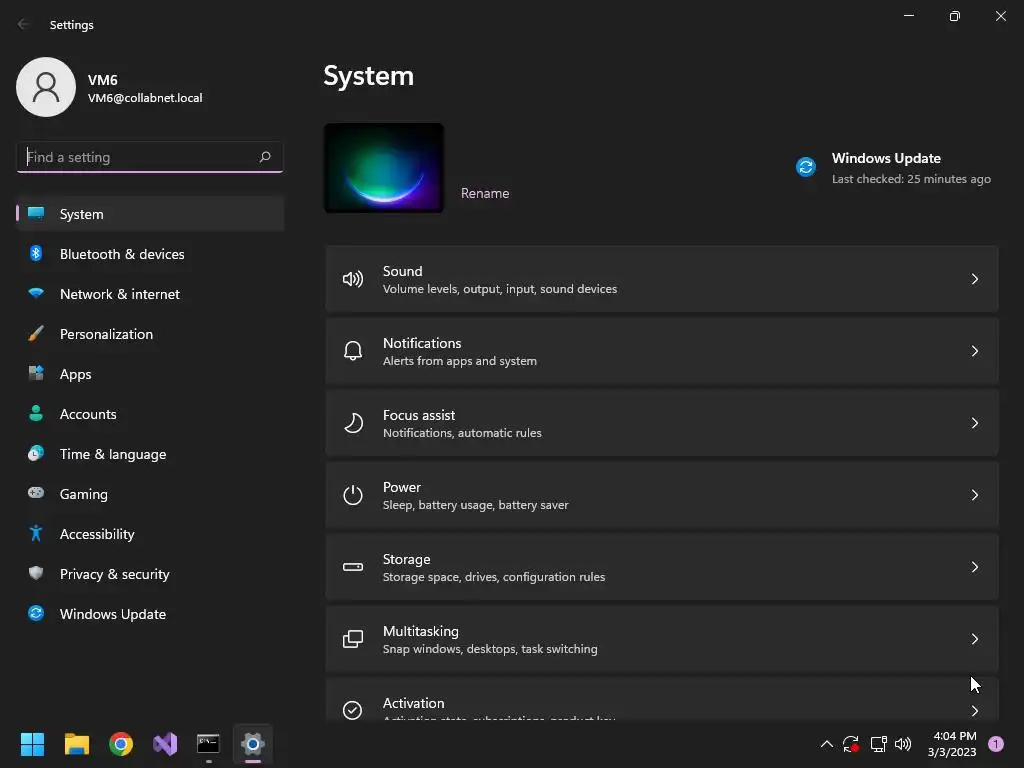Open the terminal window from taskbar
The image size is (1024, 768).
208,744
